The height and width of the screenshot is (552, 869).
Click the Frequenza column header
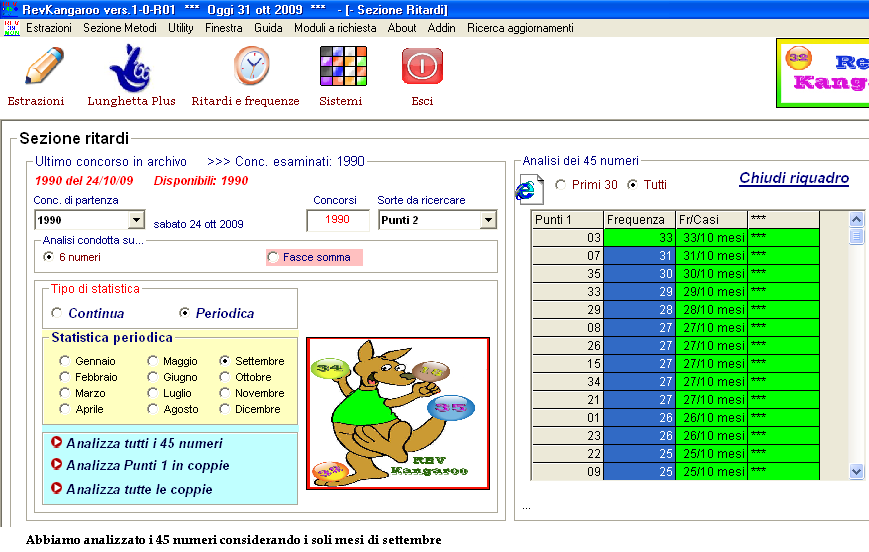click(639, 219)
